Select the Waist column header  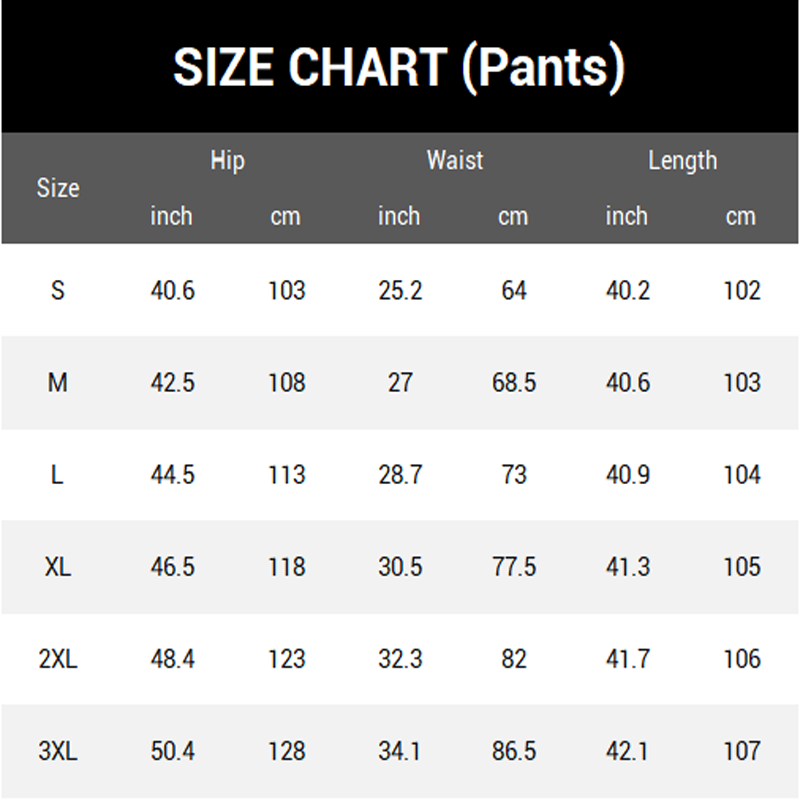[455, 160]
